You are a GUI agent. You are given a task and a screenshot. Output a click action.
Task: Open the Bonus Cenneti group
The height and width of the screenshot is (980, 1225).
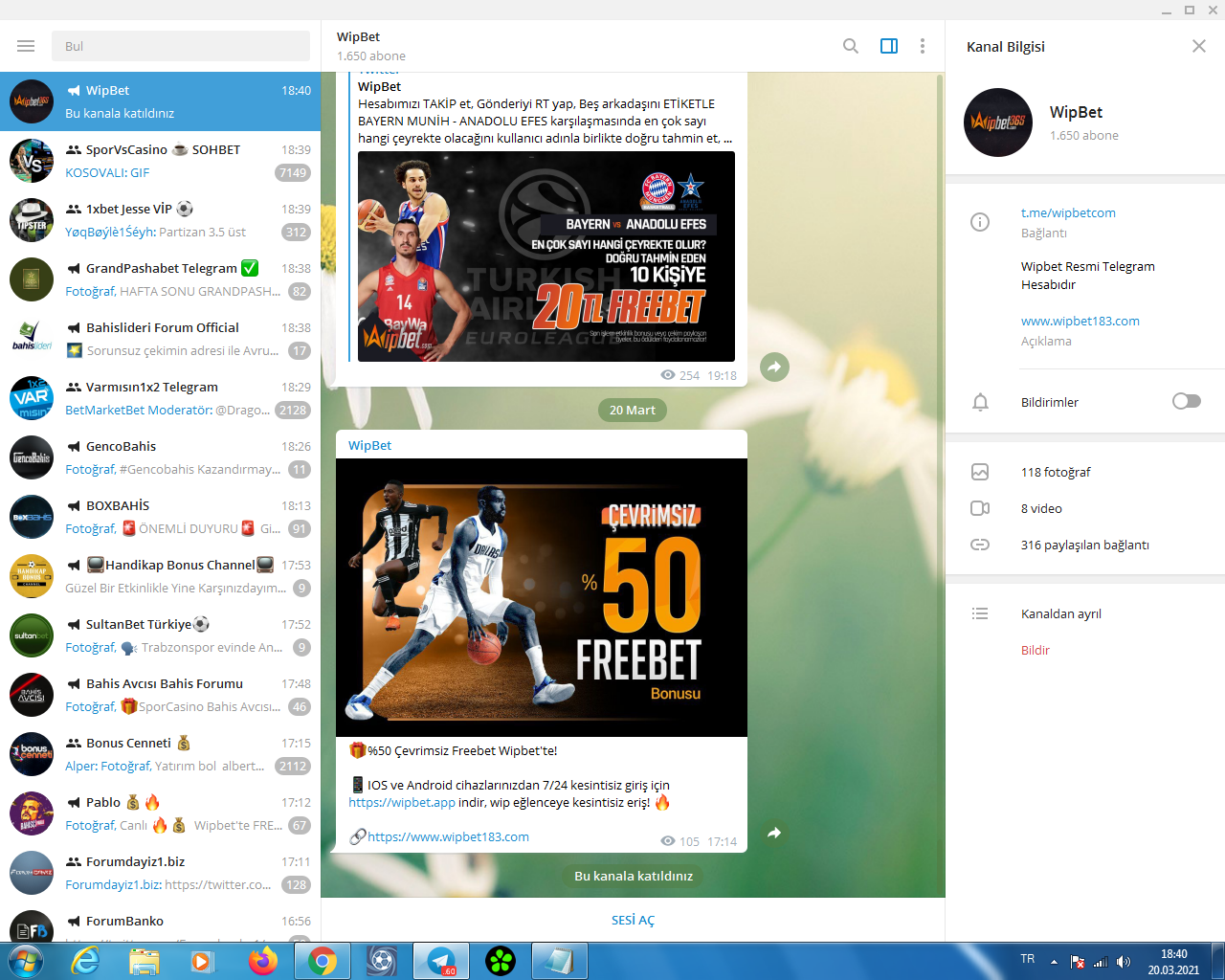coord(160,754)
